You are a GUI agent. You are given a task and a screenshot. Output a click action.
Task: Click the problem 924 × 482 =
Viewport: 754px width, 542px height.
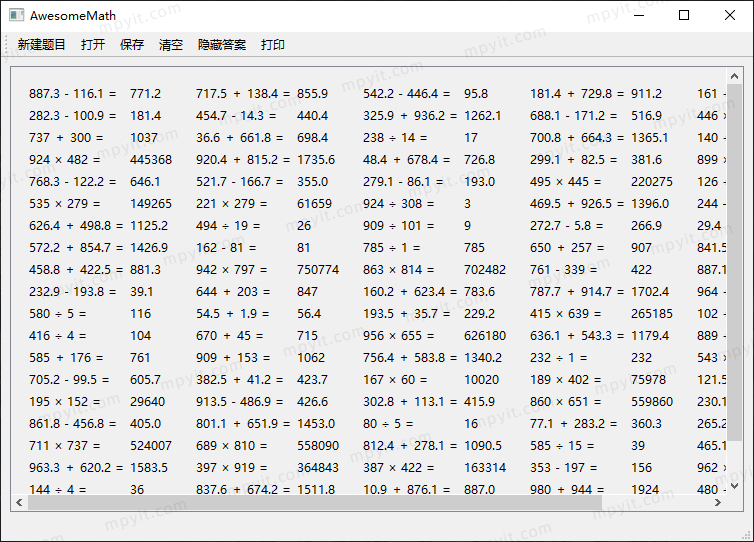click(x=65, y=160)
